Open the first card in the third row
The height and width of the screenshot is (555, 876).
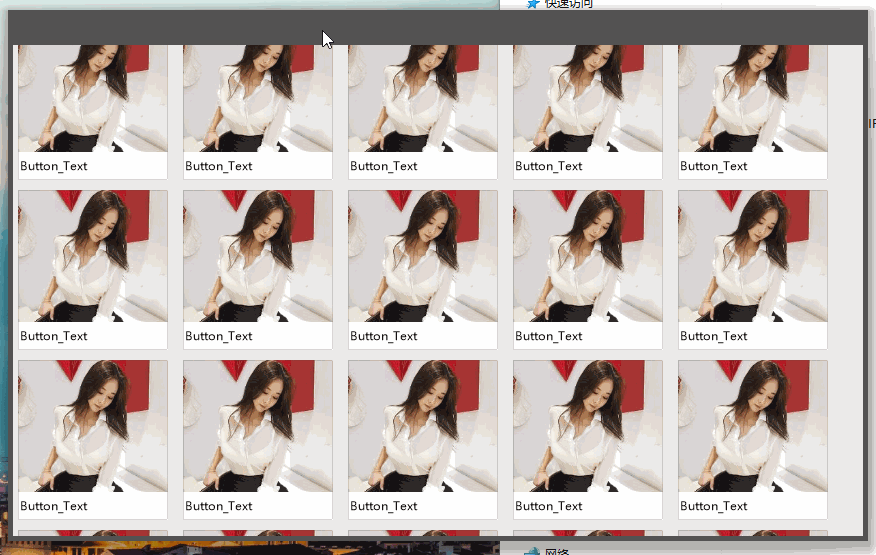pos(93,439)
